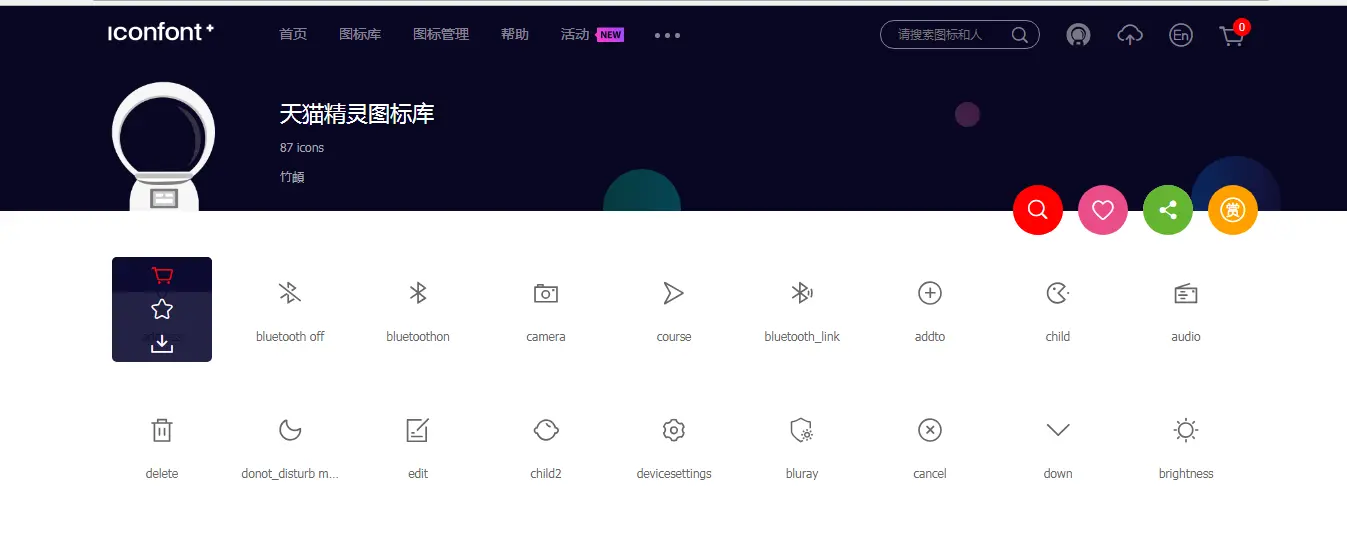Screen dimensions: 1347x548
Task: Click the brightness sun icon
Action: pyautogui.click(x=1186, y=430)
